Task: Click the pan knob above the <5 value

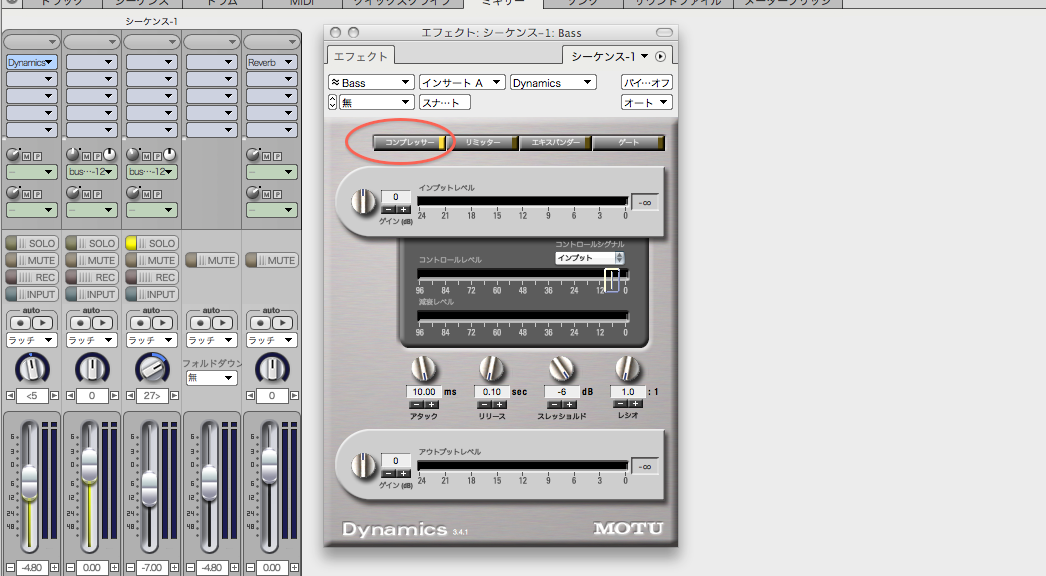Action: [x=32, y=368]
